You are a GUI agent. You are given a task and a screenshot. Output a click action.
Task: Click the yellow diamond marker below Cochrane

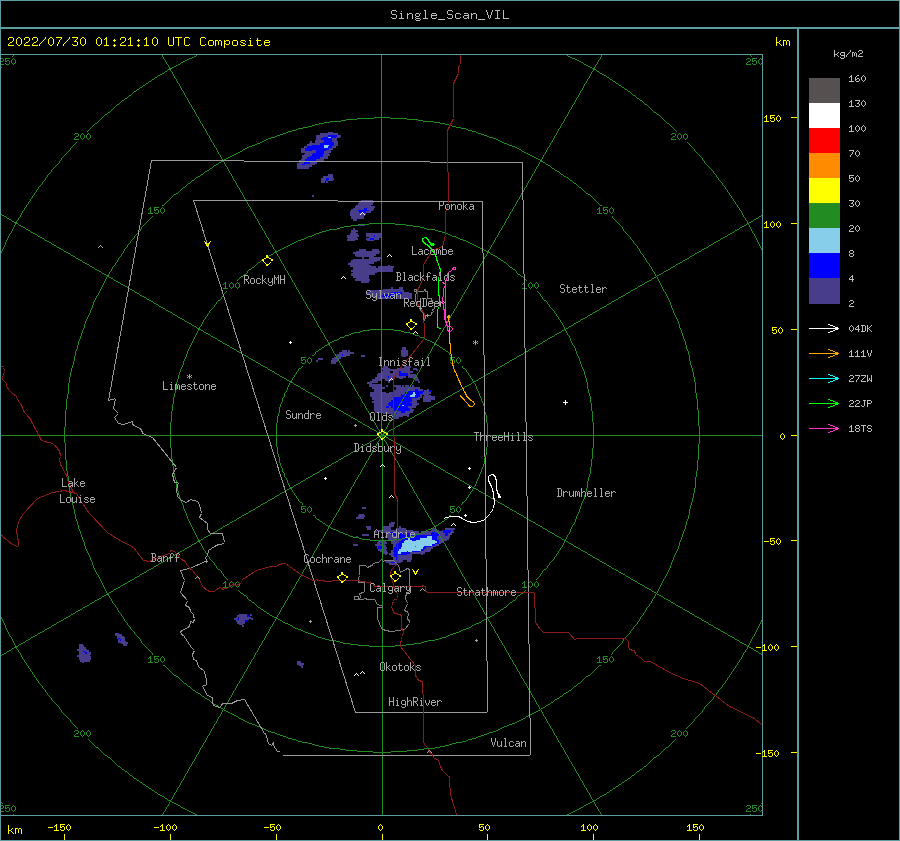click(x=342, y=578)
